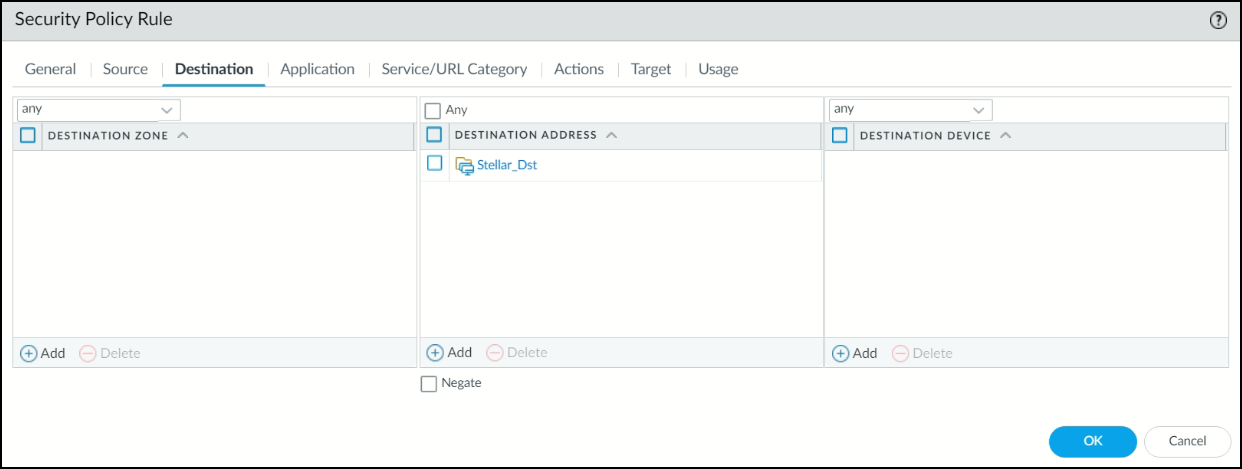The width and height of the screenshot is (1242, 469).
Task: Open the destination device 'any' dropdown
Action: (x=978, y=109)
